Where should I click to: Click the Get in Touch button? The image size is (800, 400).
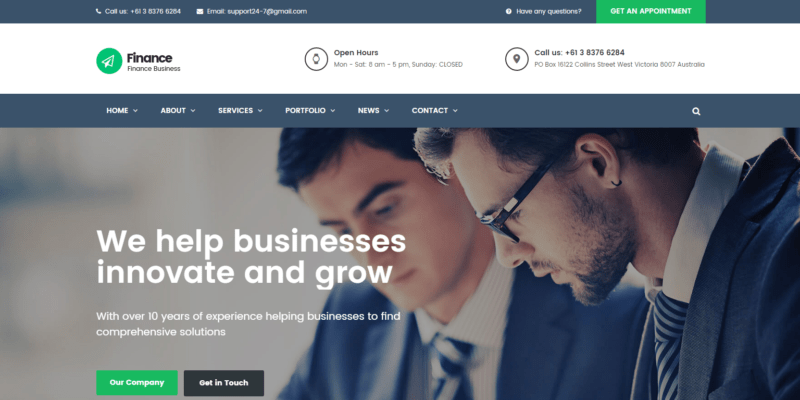[224, 383]
